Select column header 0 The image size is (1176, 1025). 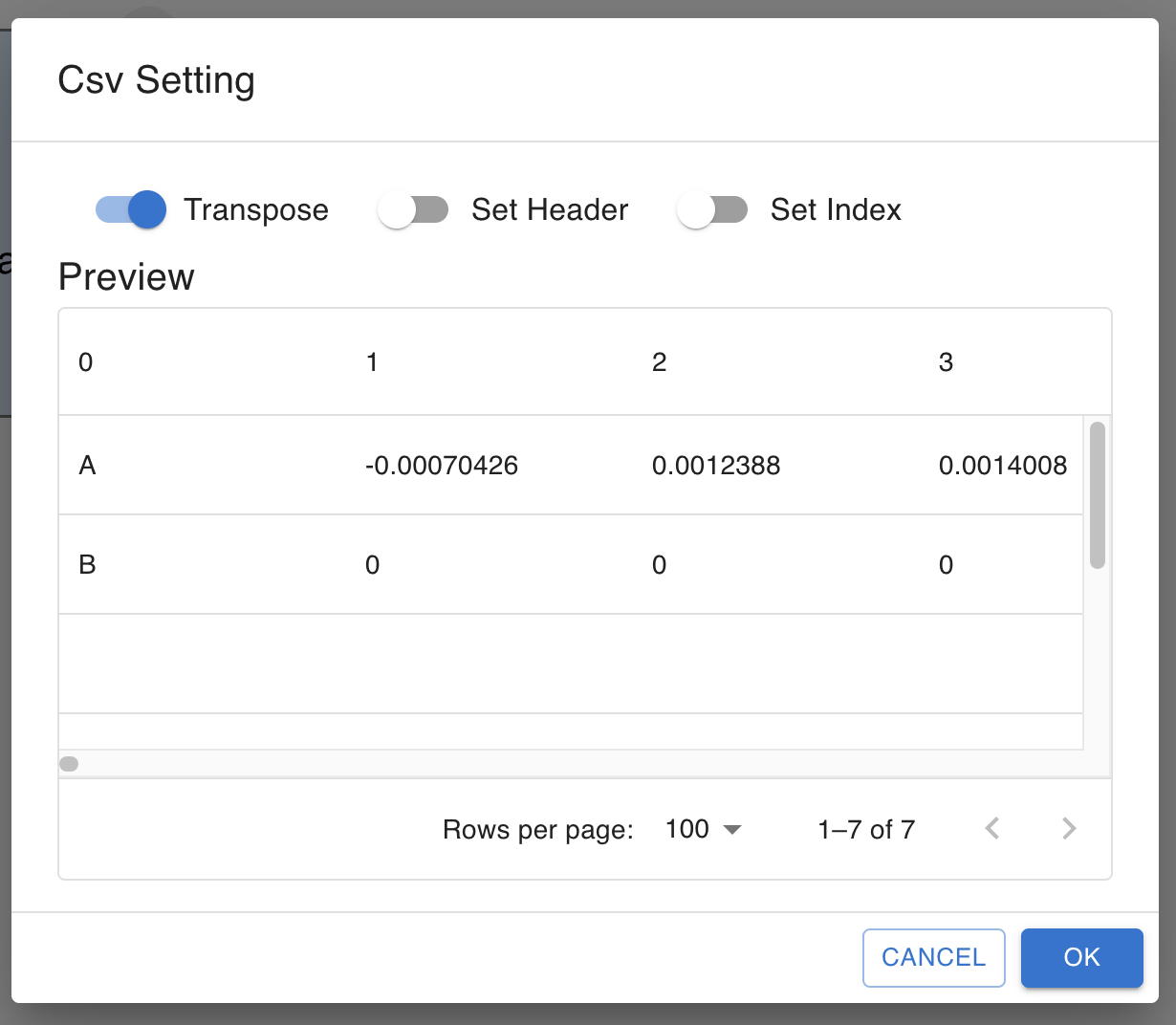click(86, 362)
